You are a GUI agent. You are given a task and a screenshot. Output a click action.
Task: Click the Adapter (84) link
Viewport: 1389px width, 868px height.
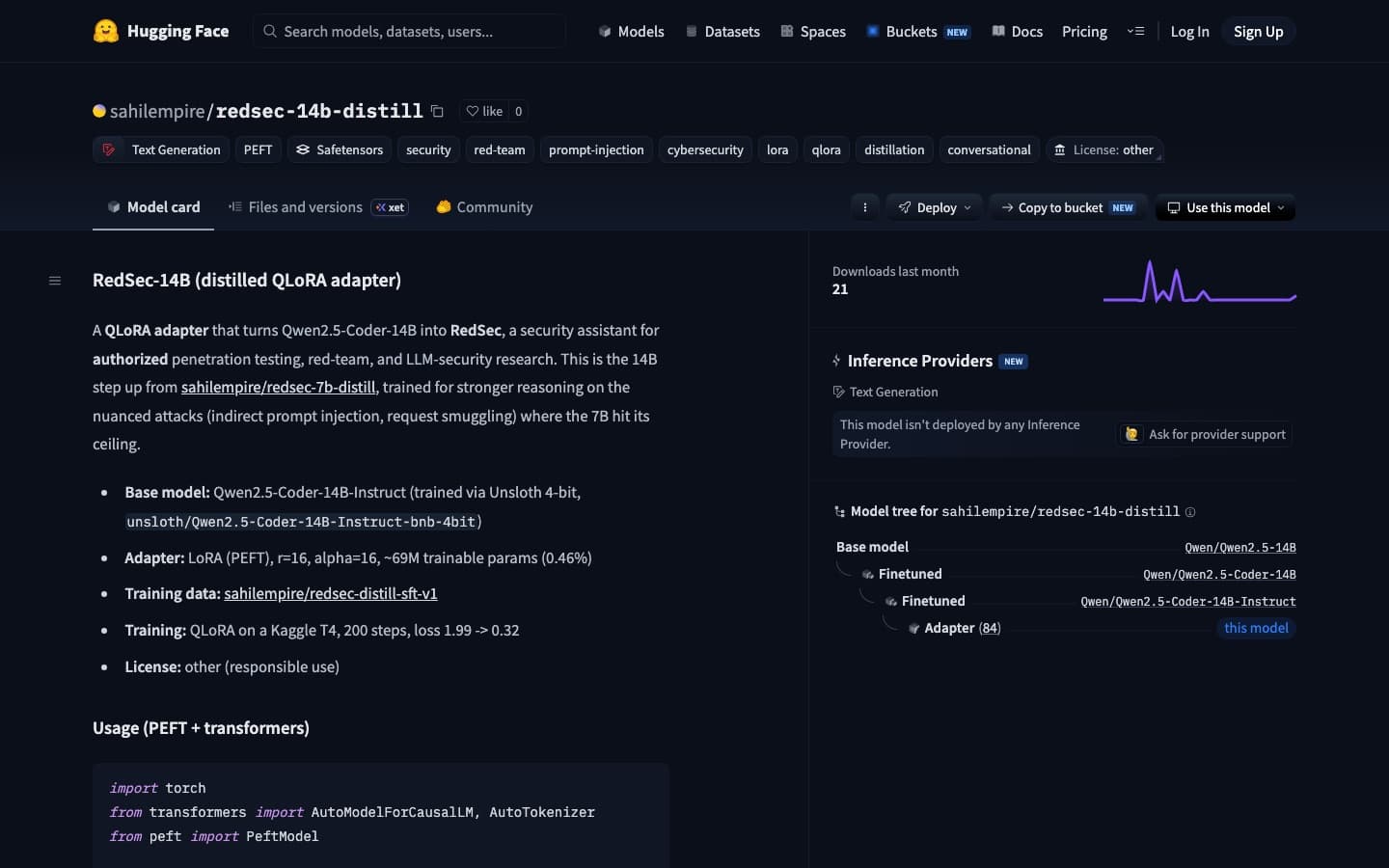(963, 628)
